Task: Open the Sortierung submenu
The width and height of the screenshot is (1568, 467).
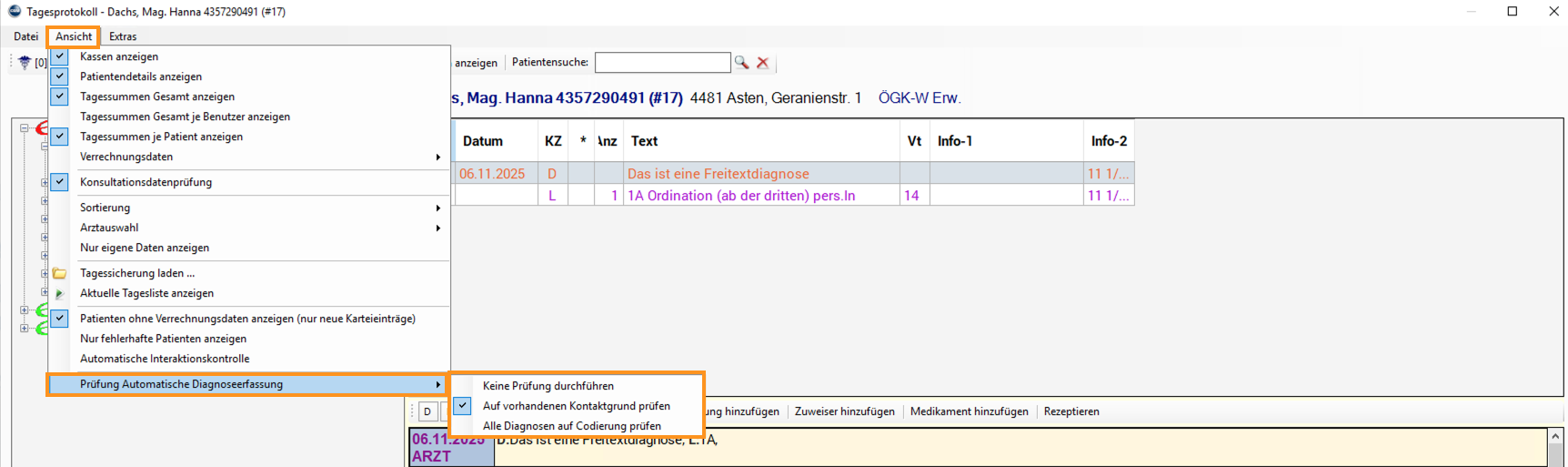Action: pos(105,208)
